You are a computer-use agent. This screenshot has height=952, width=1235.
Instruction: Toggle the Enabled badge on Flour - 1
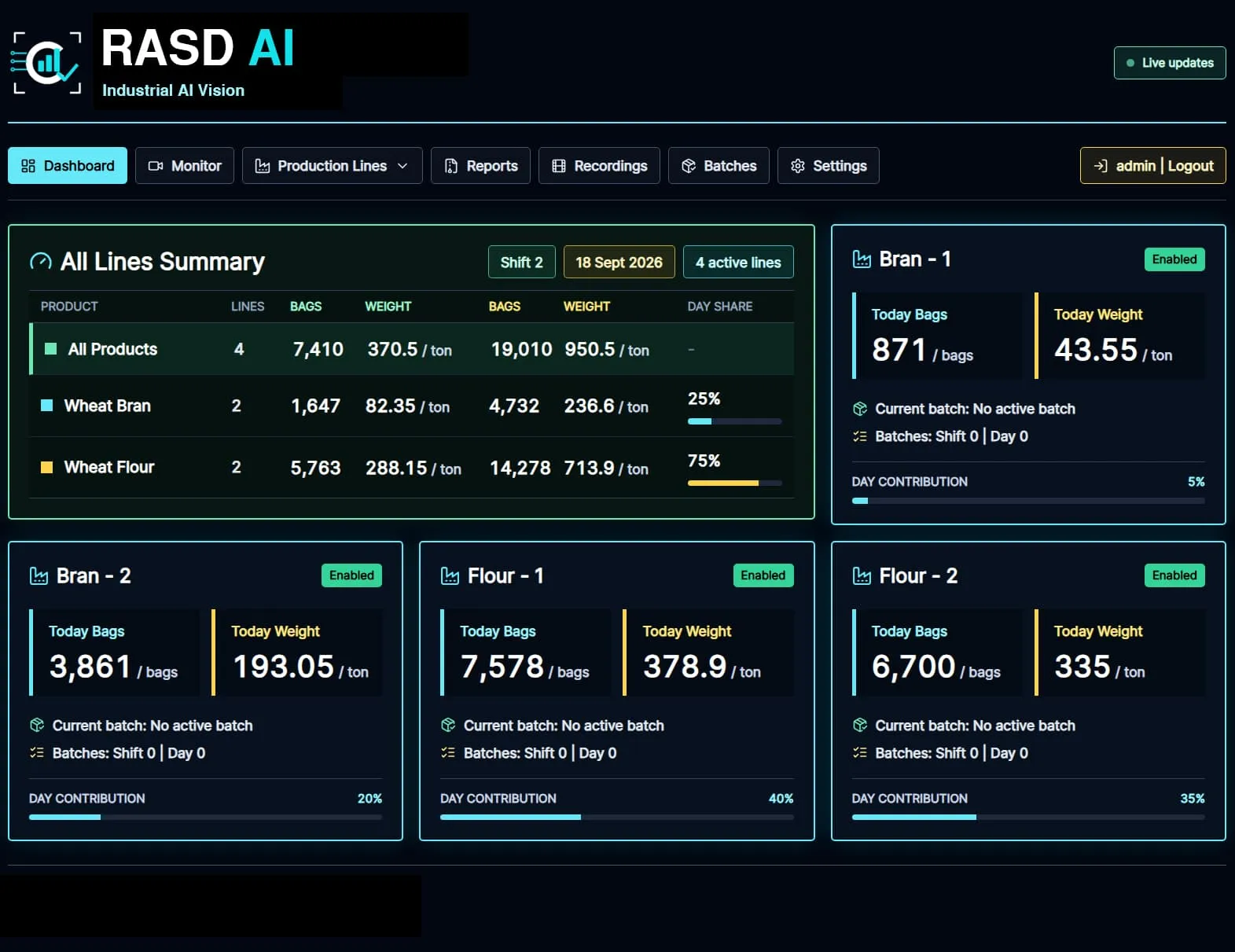point(763,575)
